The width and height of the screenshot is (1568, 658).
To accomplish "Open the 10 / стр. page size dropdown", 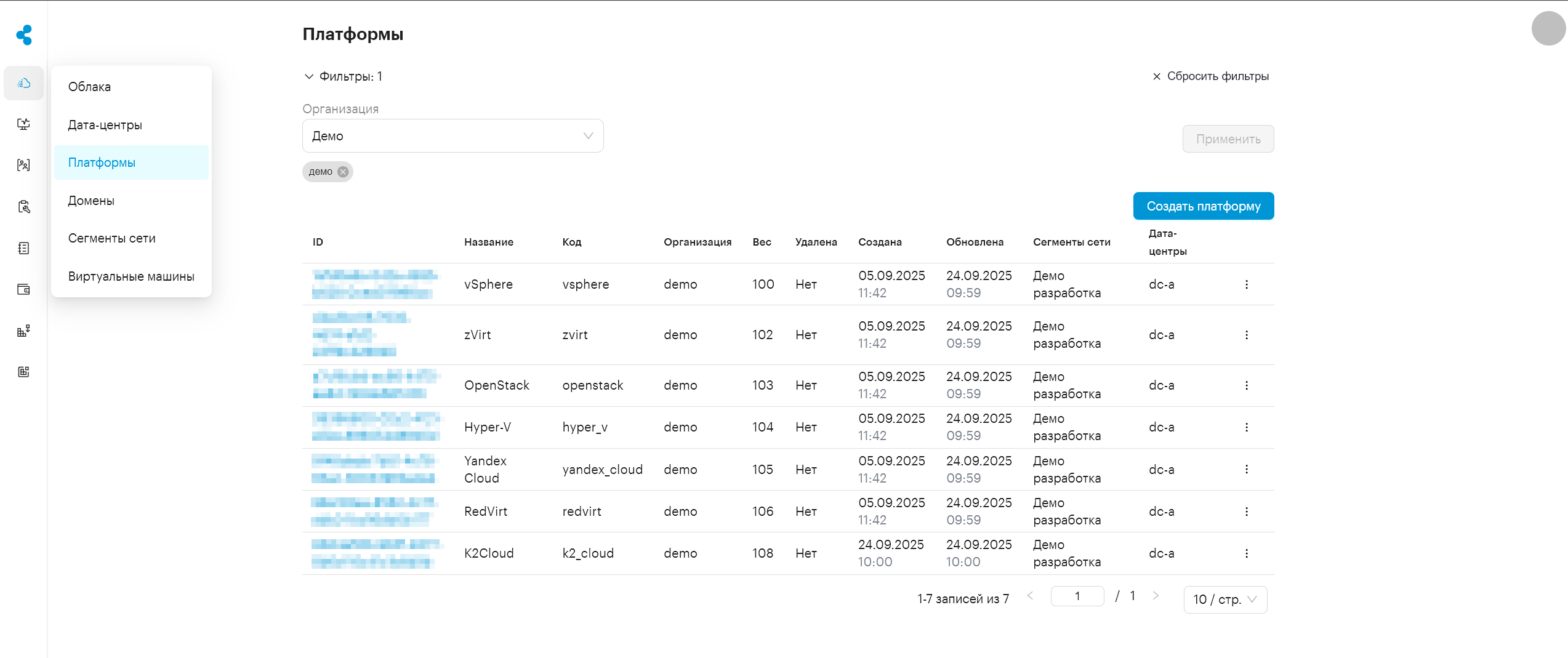I will 1225,600.
